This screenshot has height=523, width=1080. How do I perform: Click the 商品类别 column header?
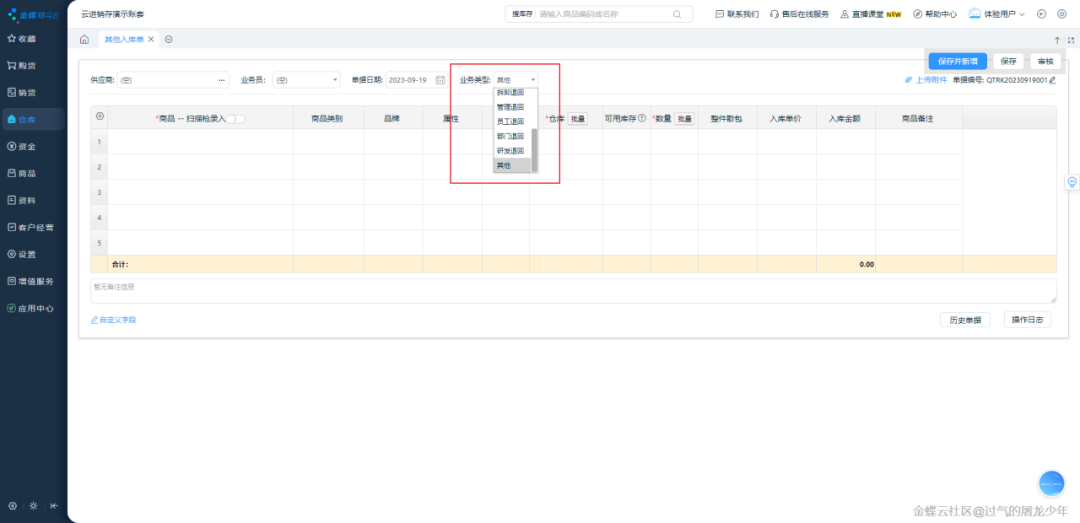click(327, 119)
